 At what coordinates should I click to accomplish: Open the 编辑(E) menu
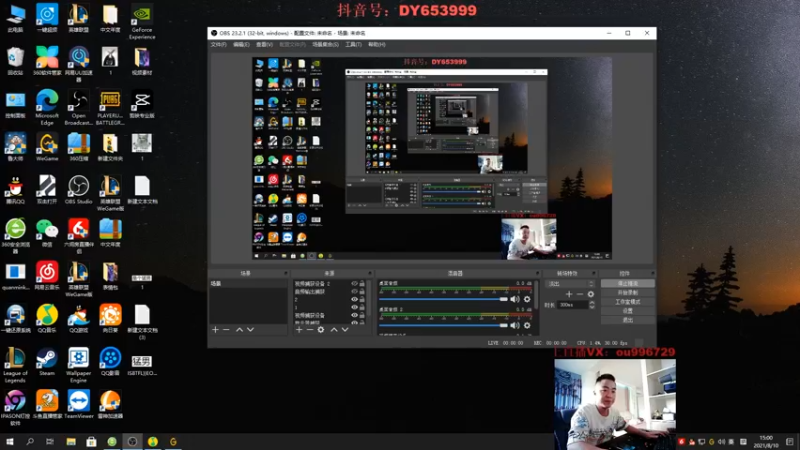pos(241,45)
